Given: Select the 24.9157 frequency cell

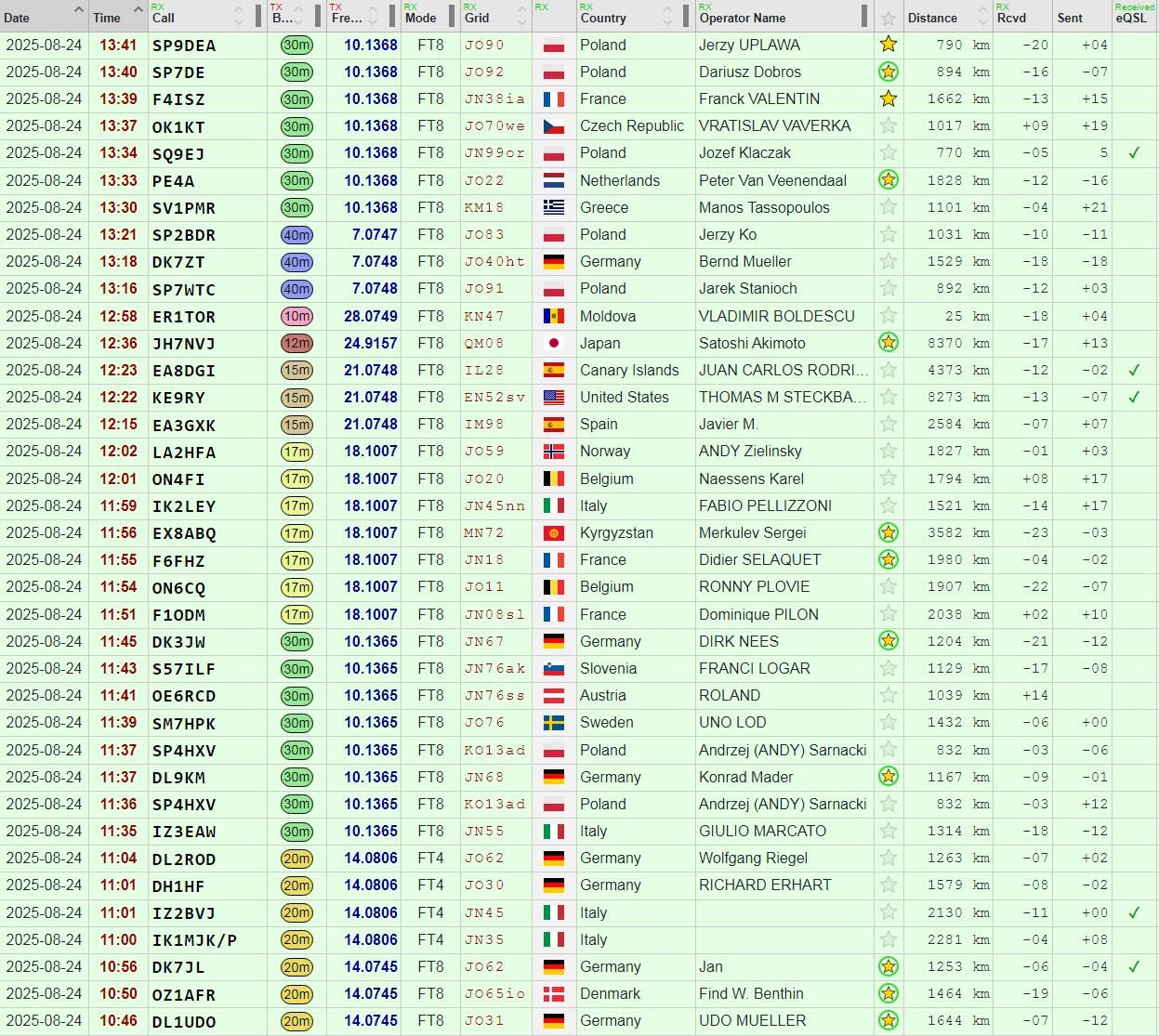Looking at the screenshot, I should [370, 343].
